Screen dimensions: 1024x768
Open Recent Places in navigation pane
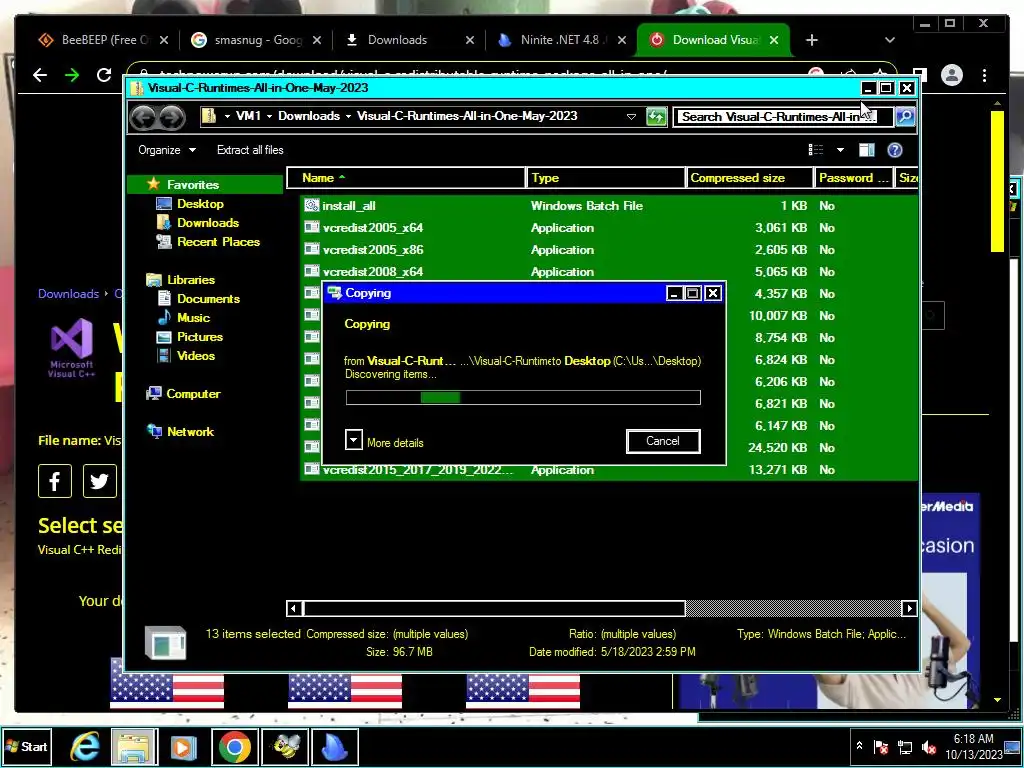pyautogui.click(x=218, y=242)
